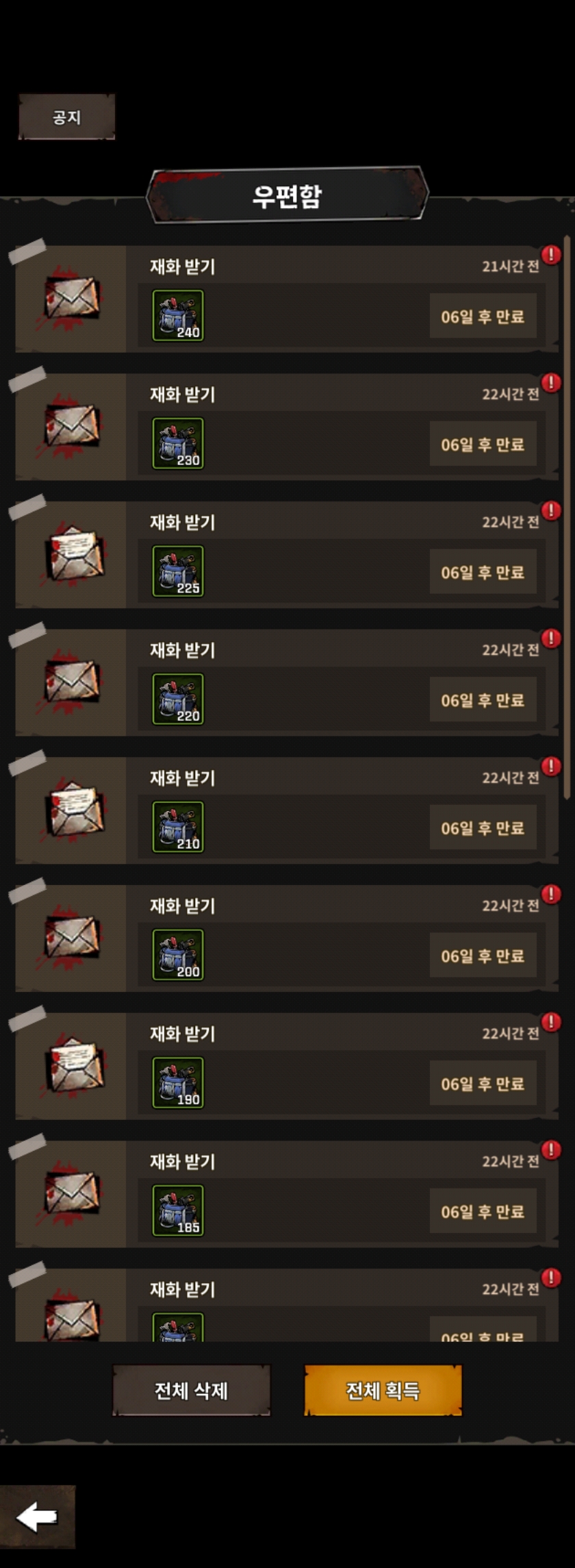
Task: Tap the 06일 후 만료 label of the 190 mail
Action: (x=483, y=1084)
